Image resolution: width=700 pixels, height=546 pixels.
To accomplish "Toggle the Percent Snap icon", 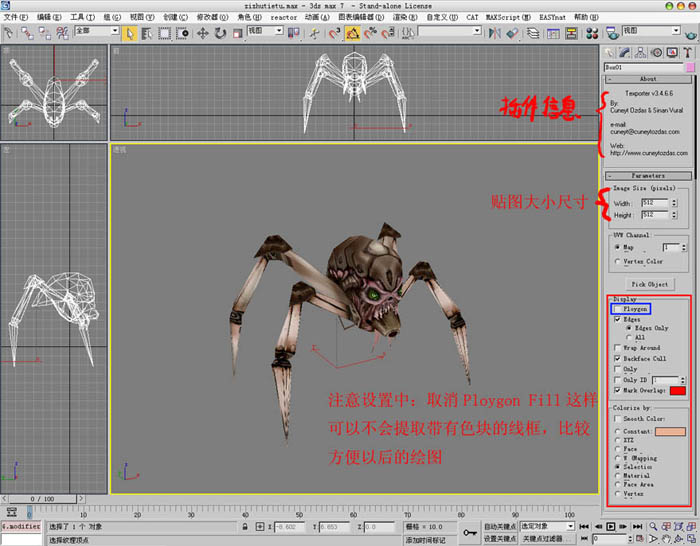I will (370, 33).
